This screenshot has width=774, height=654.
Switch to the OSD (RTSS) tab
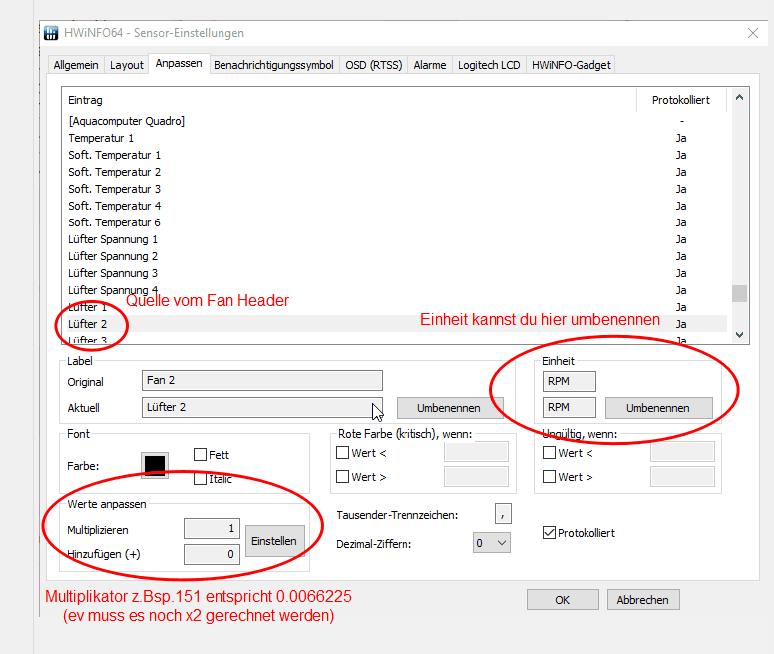tap(374, 65)
